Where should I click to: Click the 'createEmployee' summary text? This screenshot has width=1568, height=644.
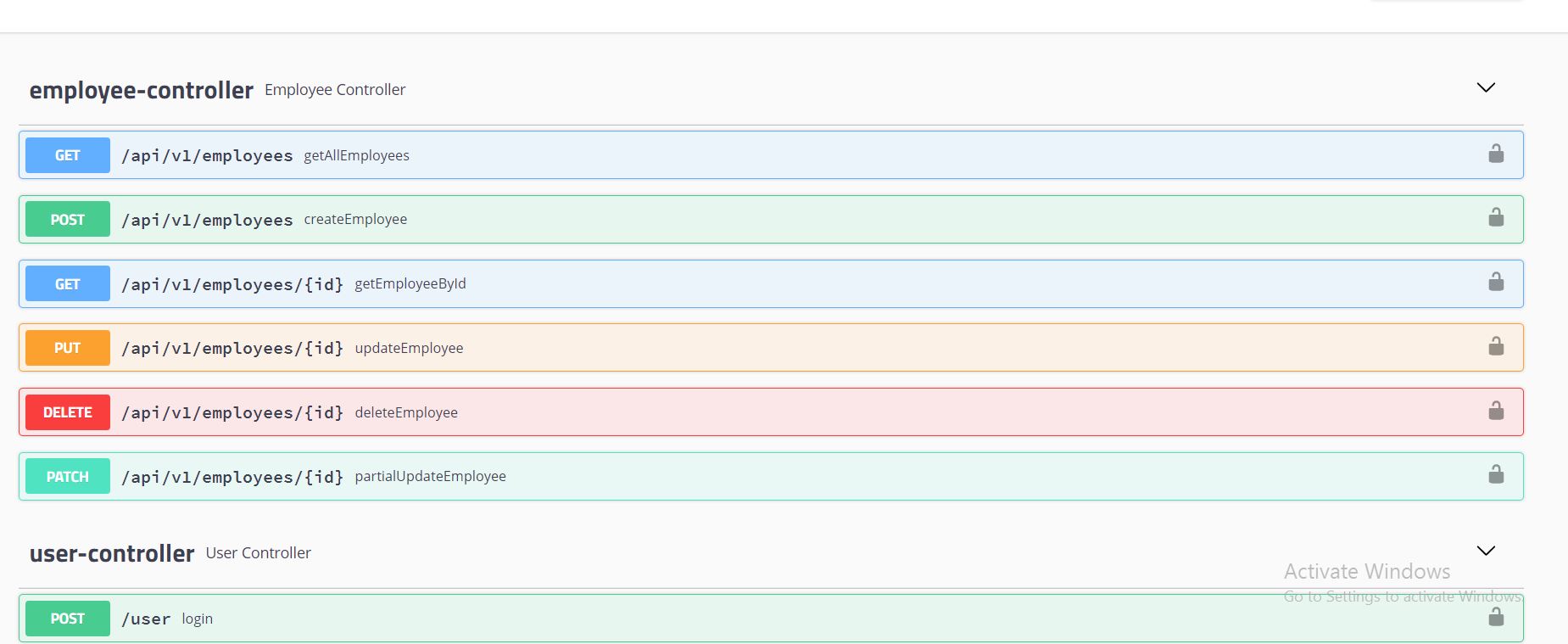click(355, 219)
